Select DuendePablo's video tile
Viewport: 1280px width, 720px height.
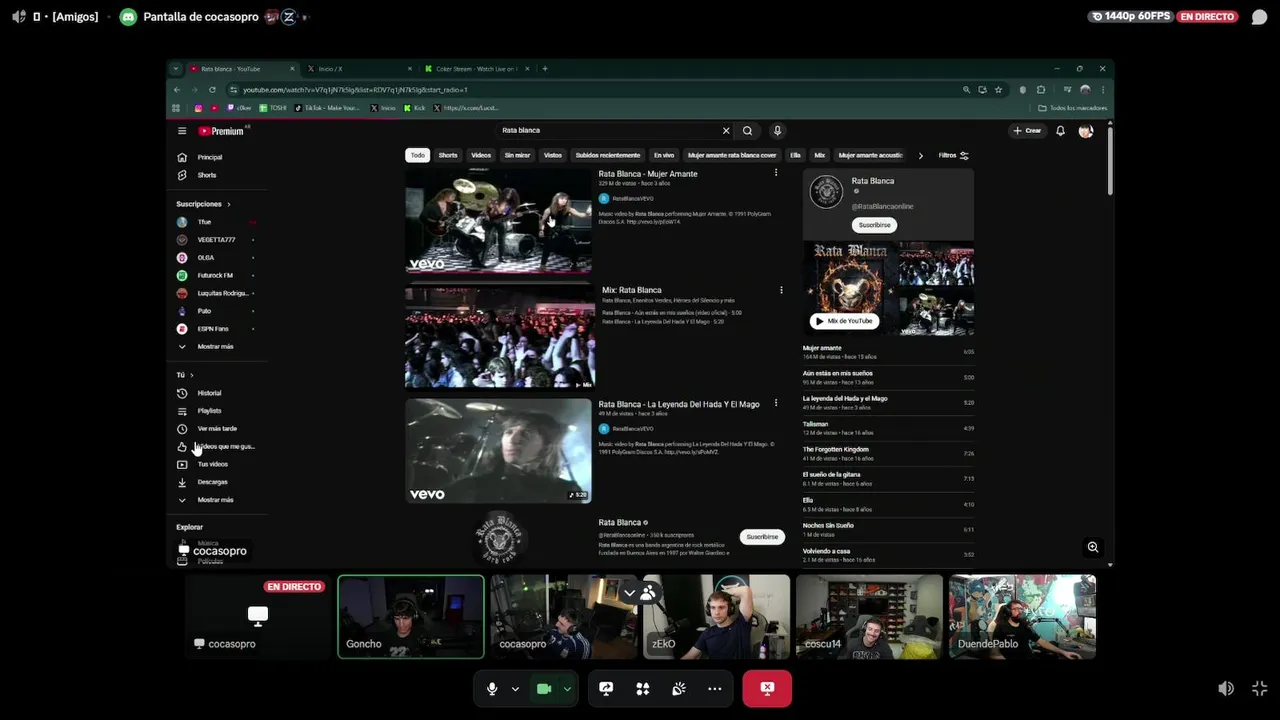tap(1022, 617)
